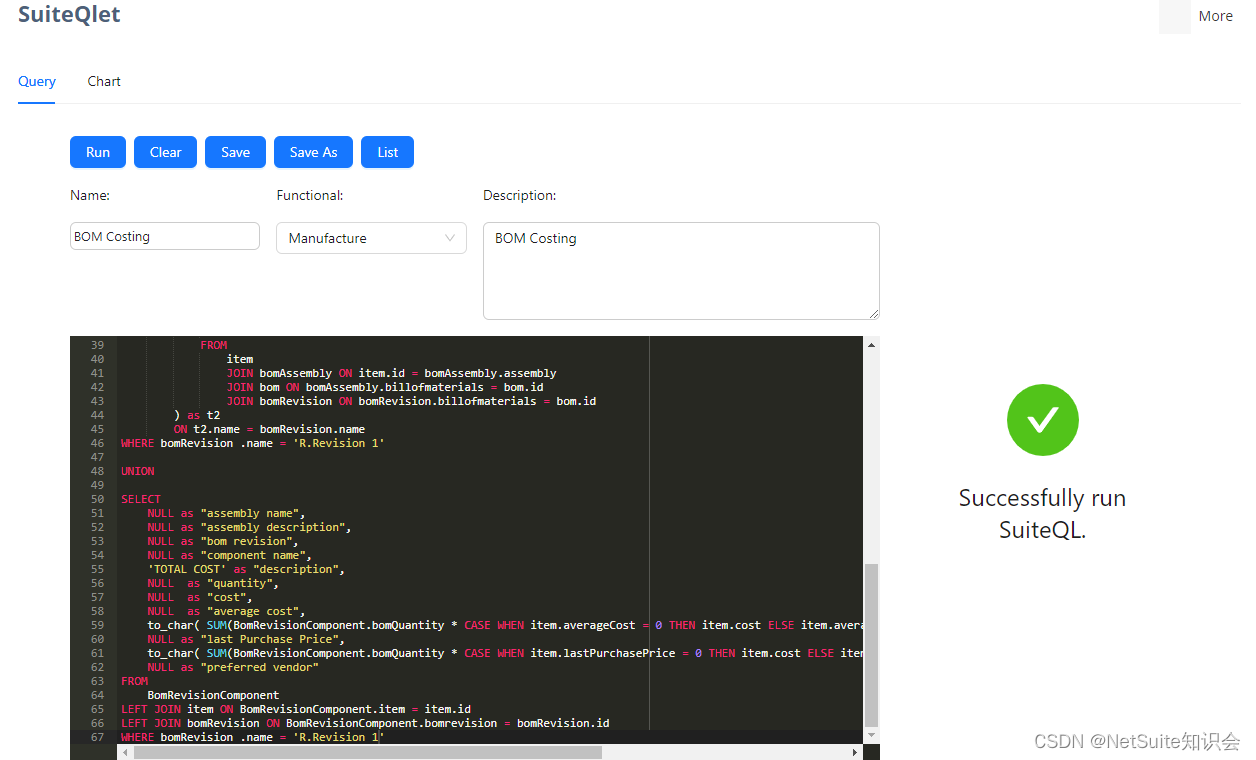Focus the Name input field
The height and width of the screenshot is (760, 1256).
165,236
